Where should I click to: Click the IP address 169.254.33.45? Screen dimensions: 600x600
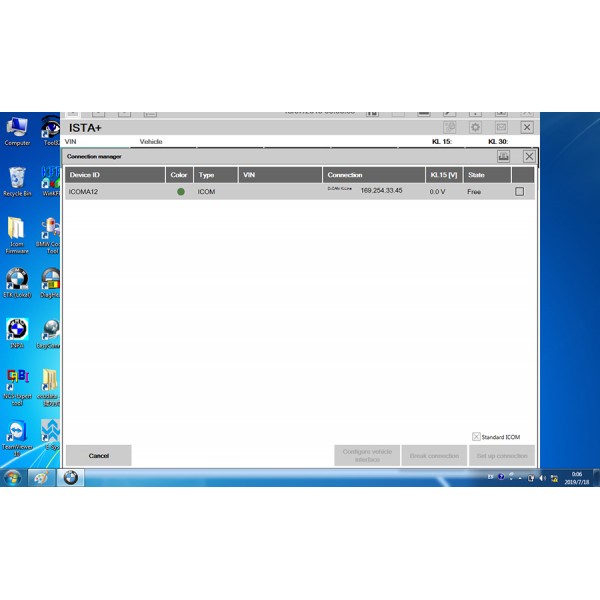pyautogui.click(x=381, y=191)
